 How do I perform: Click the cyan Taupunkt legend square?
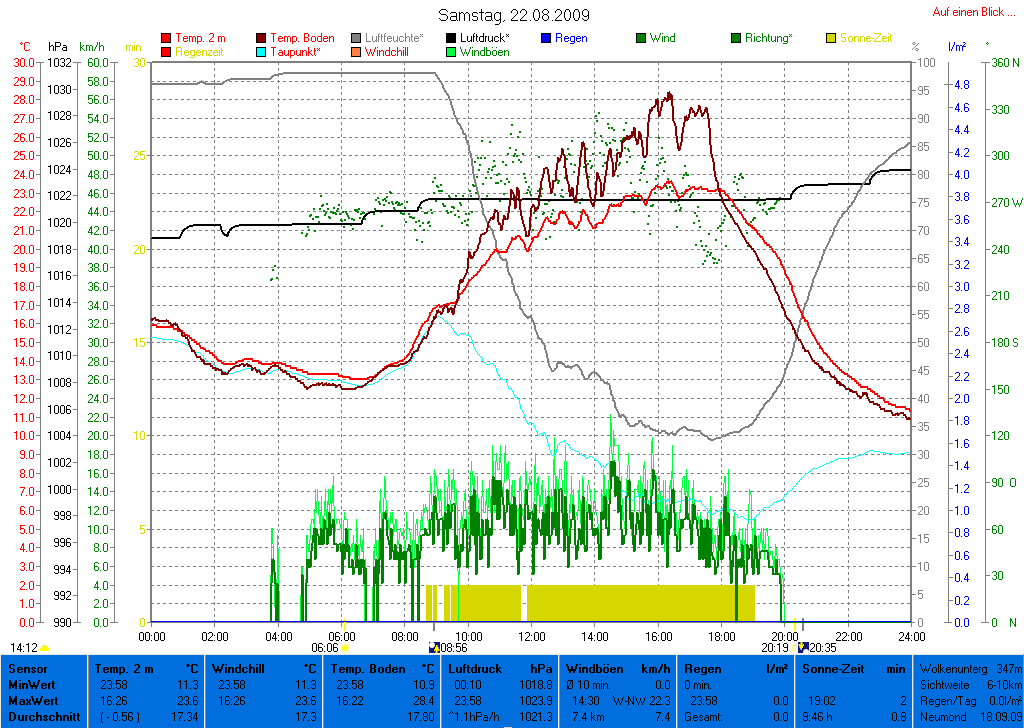click(262, 52)
